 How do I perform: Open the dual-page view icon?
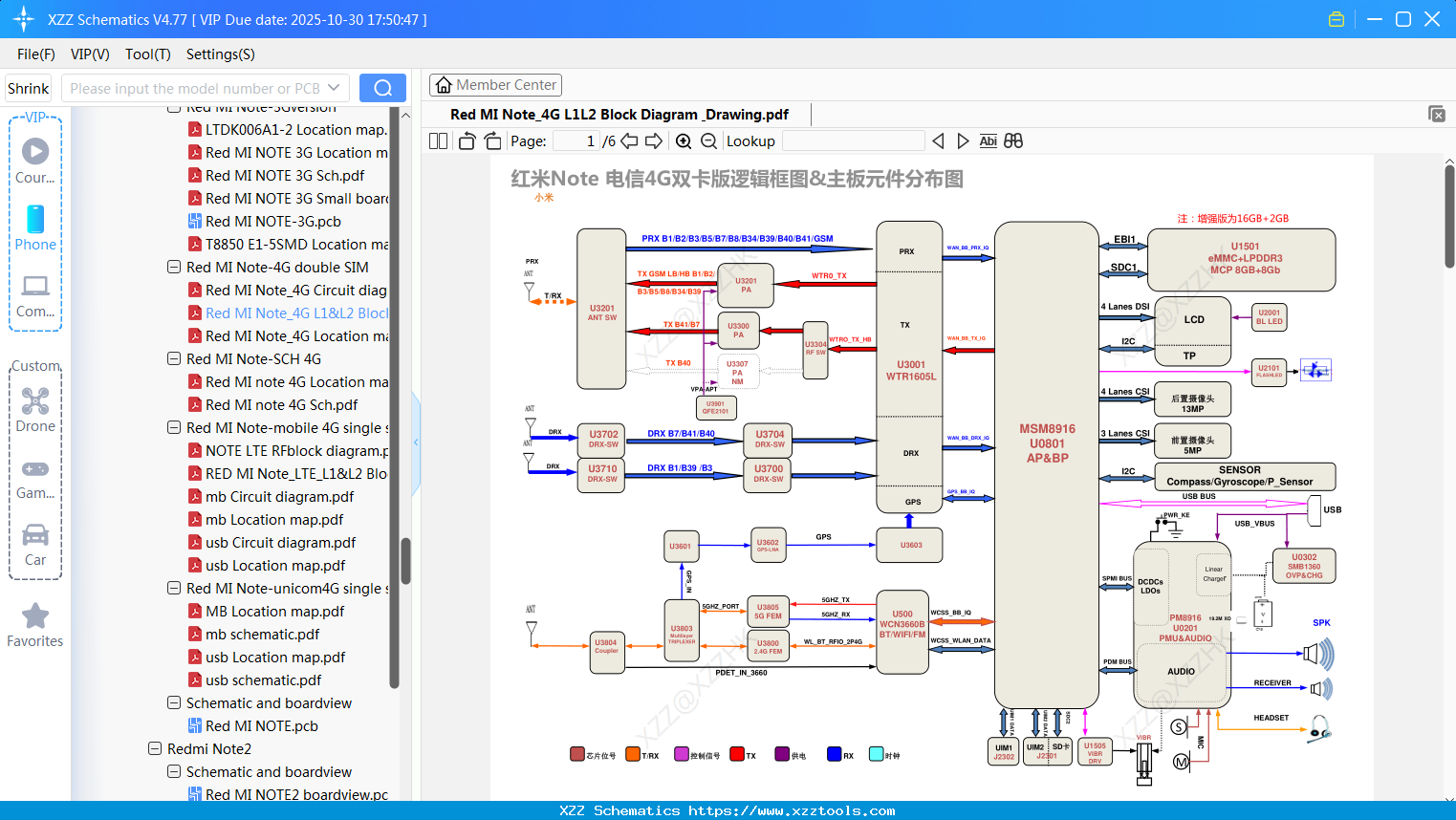click(x=437, y=140)
